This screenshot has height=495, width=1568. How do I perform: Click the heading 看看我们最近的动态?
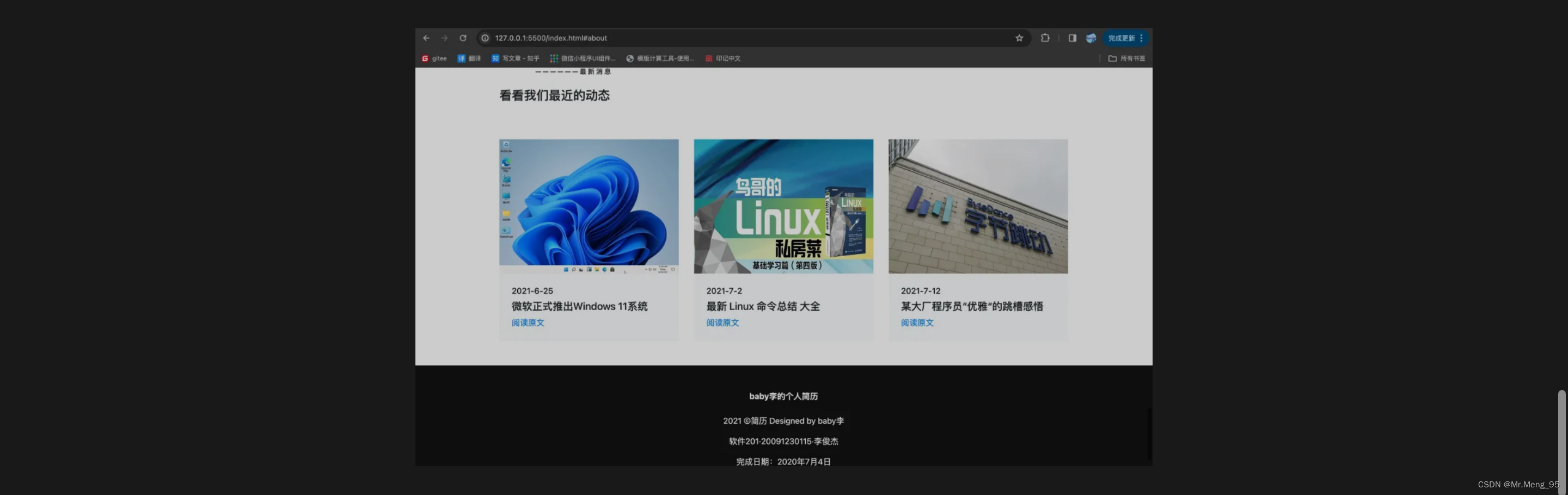(555, 96)
